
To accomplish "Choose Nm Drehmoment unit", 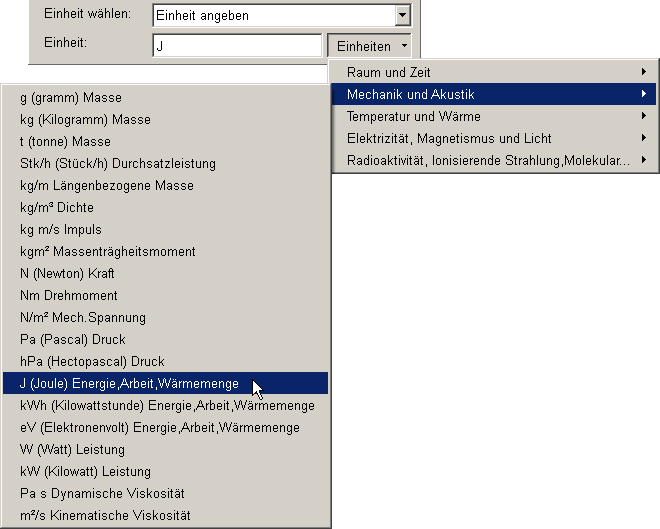I will coord(165,295).
